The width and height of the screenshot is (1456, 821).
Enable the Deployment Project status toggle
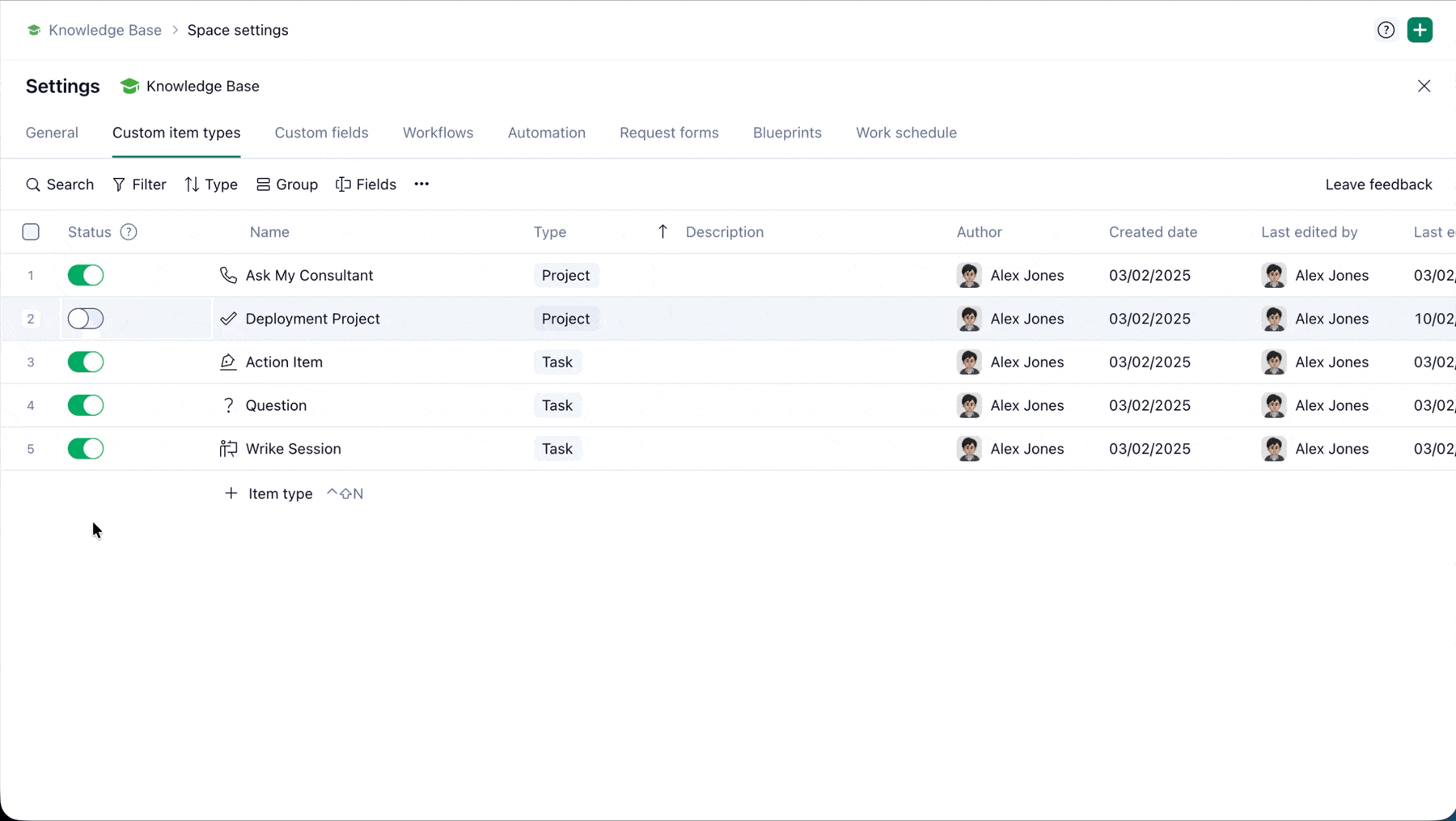pyautogui.click(x=86, y=319)
